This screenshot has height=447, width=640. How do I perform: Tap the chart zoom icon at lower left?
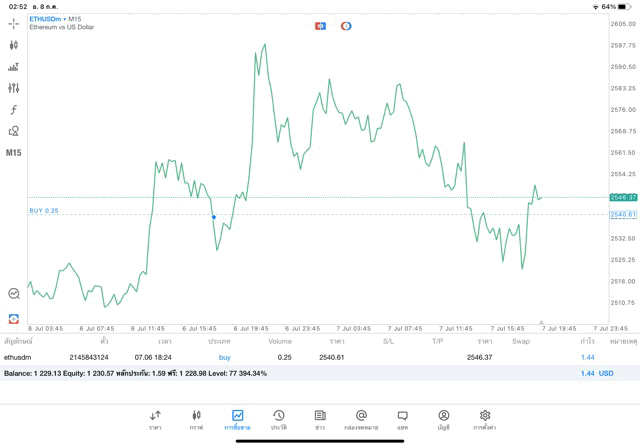point(14,294)
